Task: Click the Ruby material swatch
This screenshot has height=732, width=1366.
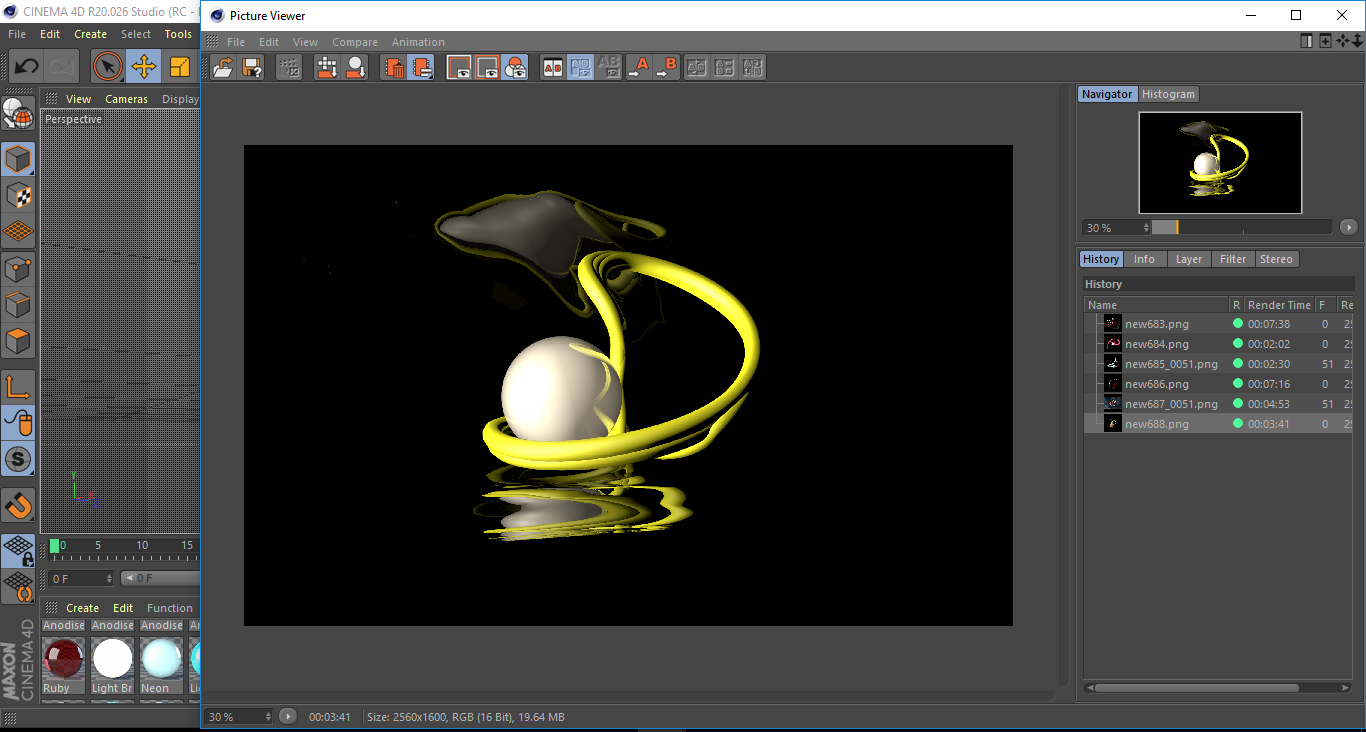Action: click(63, 659)
